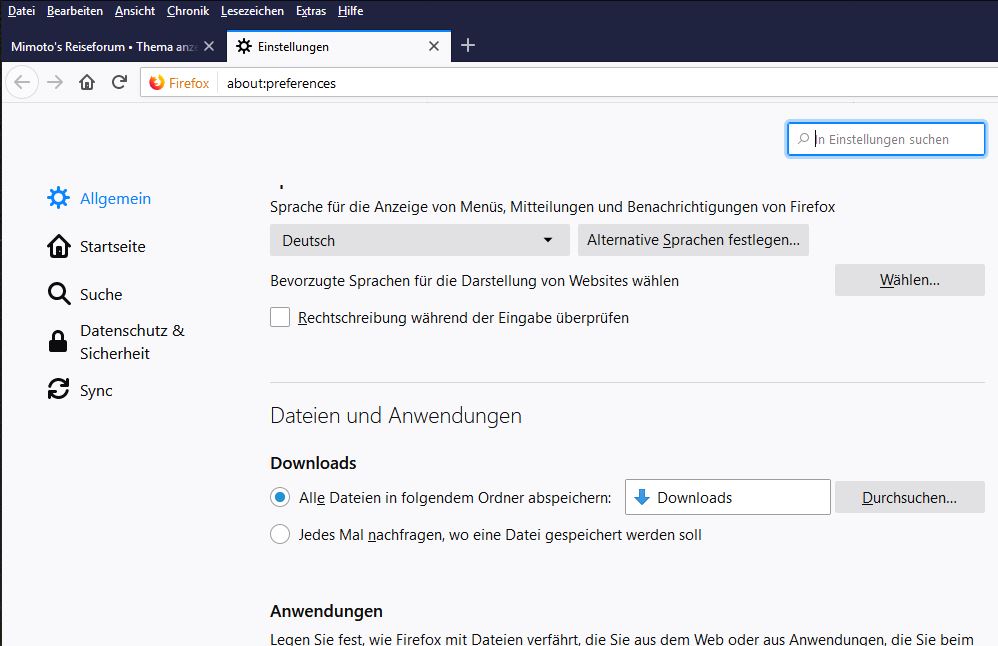Open Sync settings category
998x646 pixels.
(x=80, y=390)
